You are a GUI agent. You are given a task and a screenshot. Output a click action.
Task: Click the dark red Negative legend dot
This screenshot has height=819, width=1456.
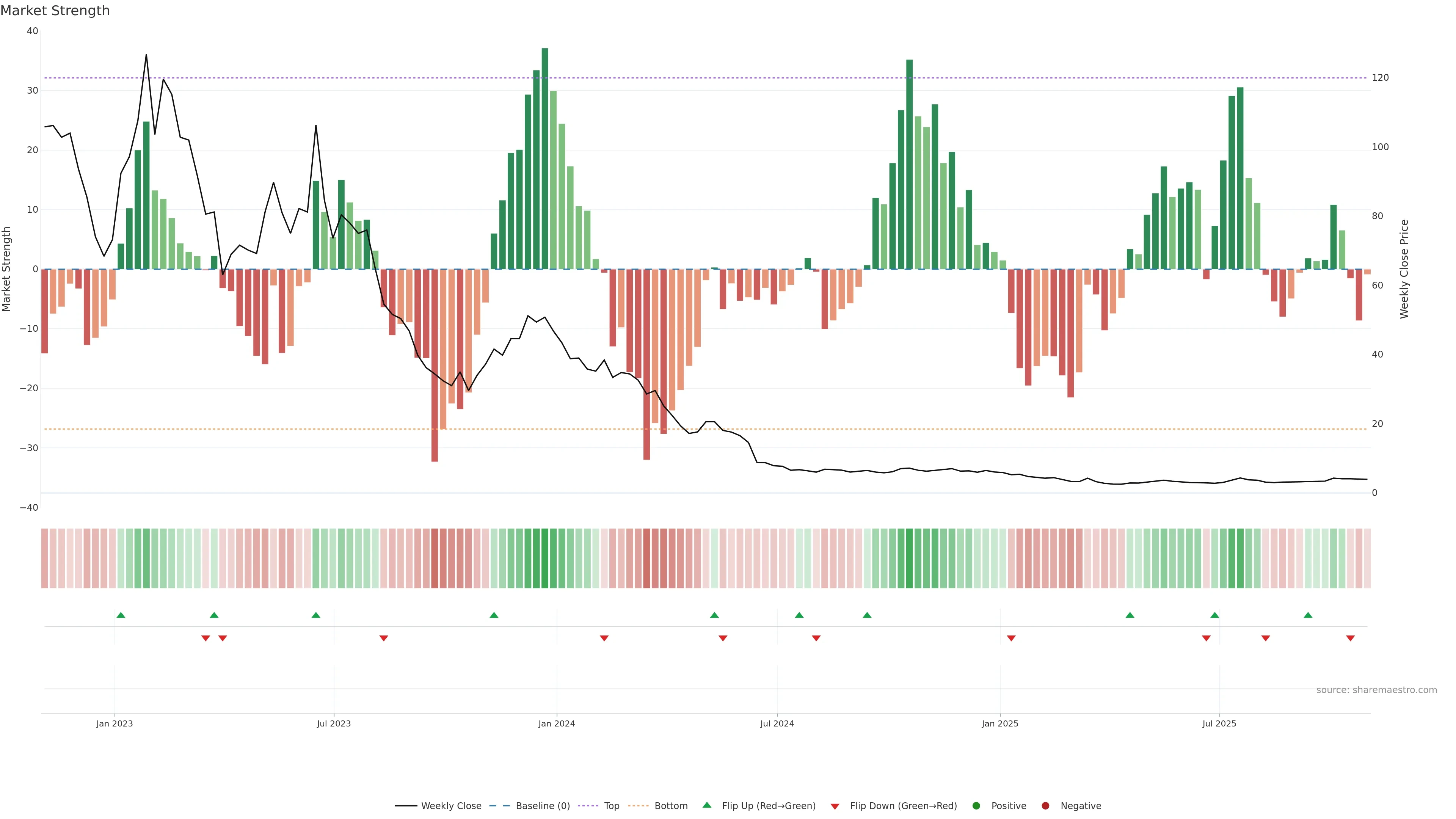(1045, 806)
